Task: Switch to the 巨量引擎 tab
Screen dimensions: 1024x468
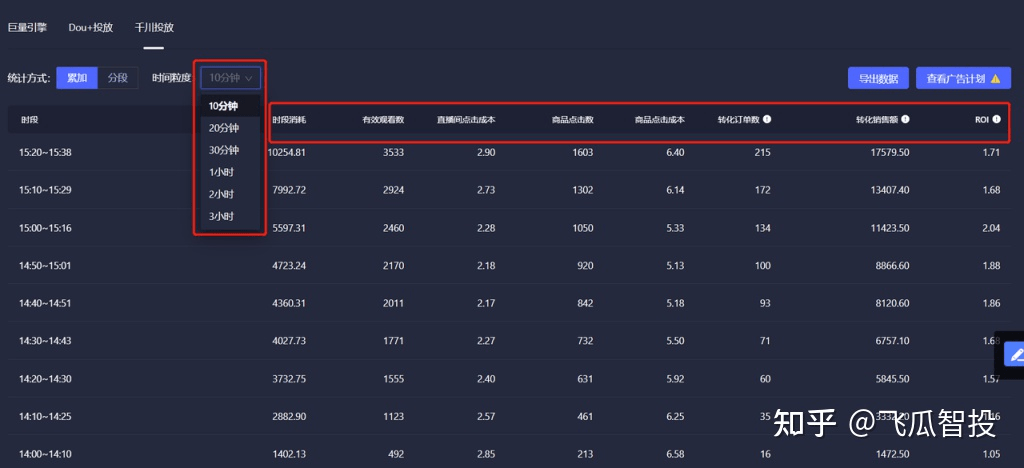Action: pos(27,27)
